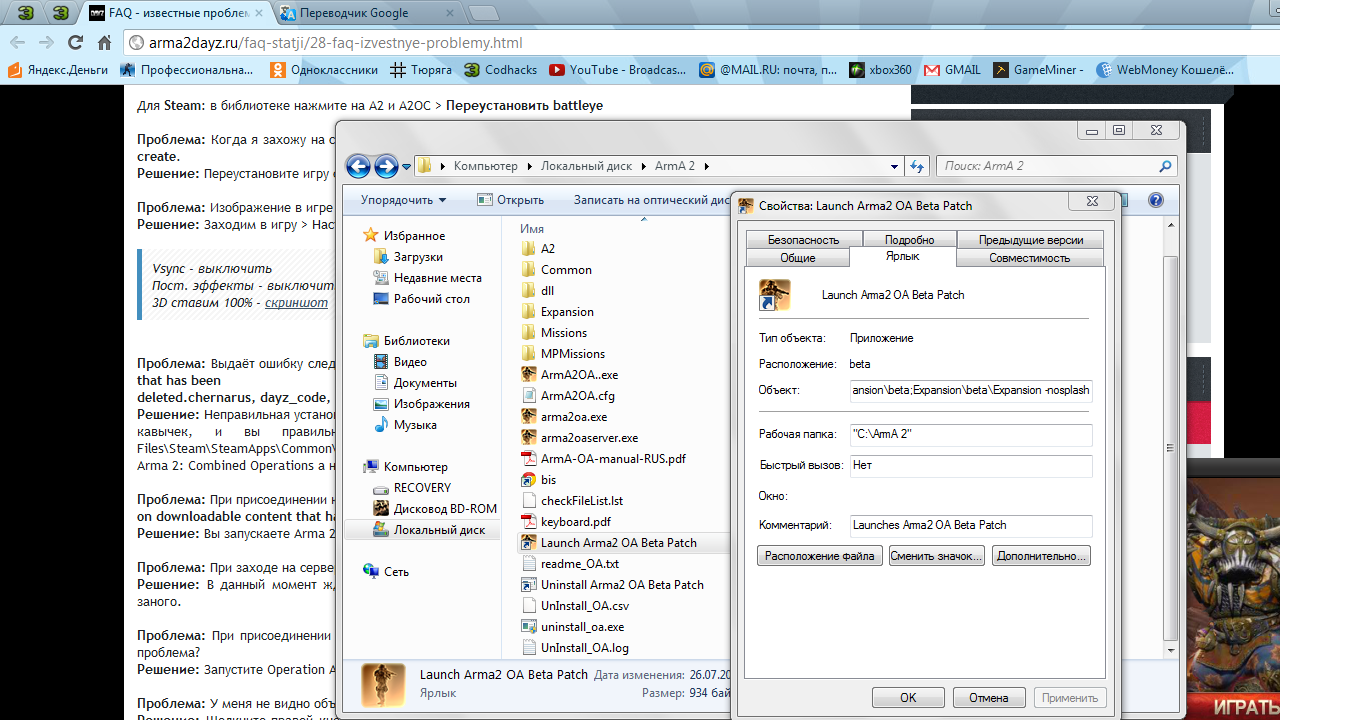Click Имя column header

click(532, 229)
